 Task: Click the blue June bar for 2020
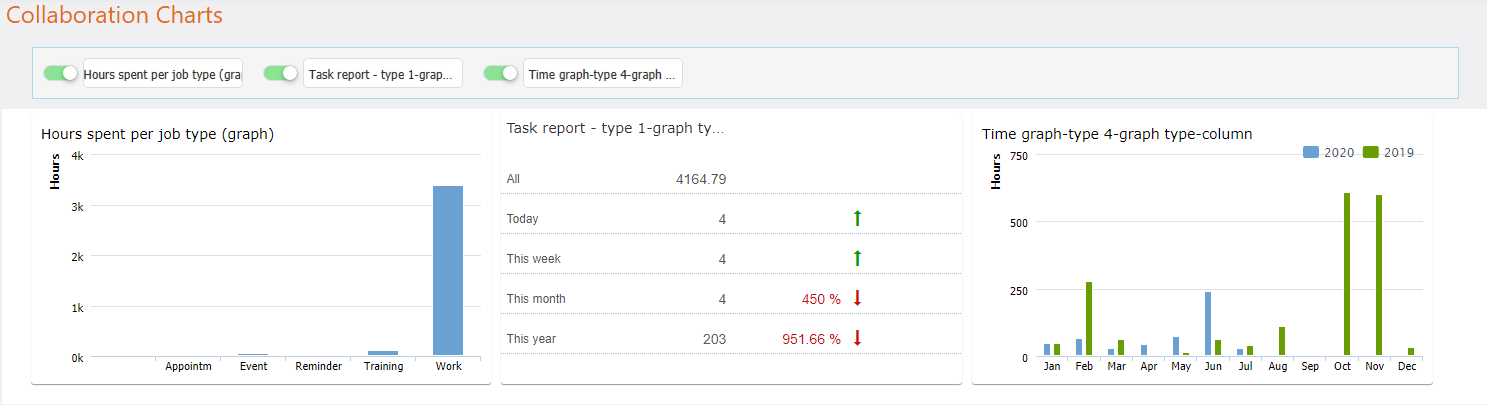click(1208, 323)
